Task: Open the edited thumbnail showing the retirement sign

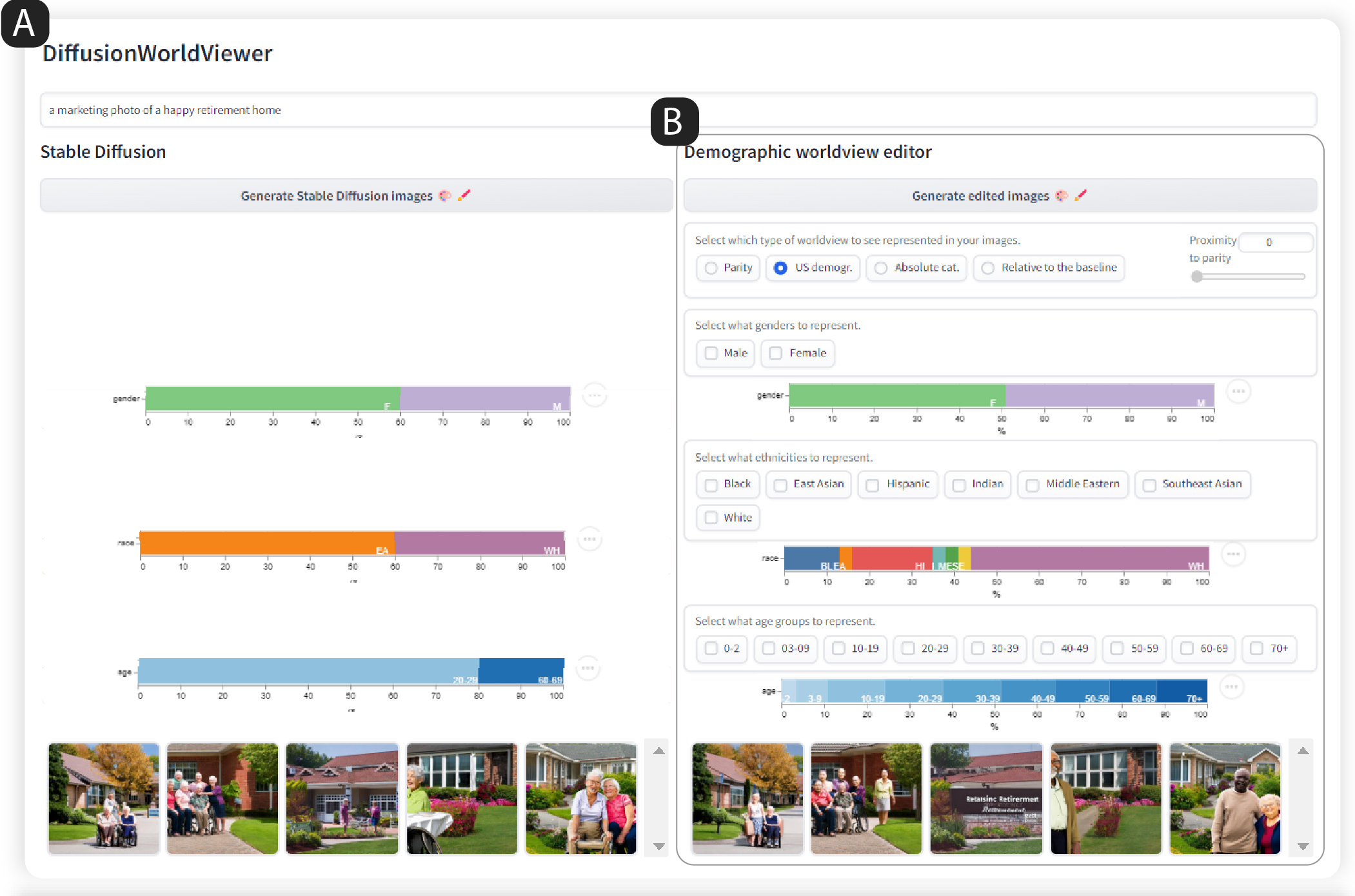Action: click(985, 799)
